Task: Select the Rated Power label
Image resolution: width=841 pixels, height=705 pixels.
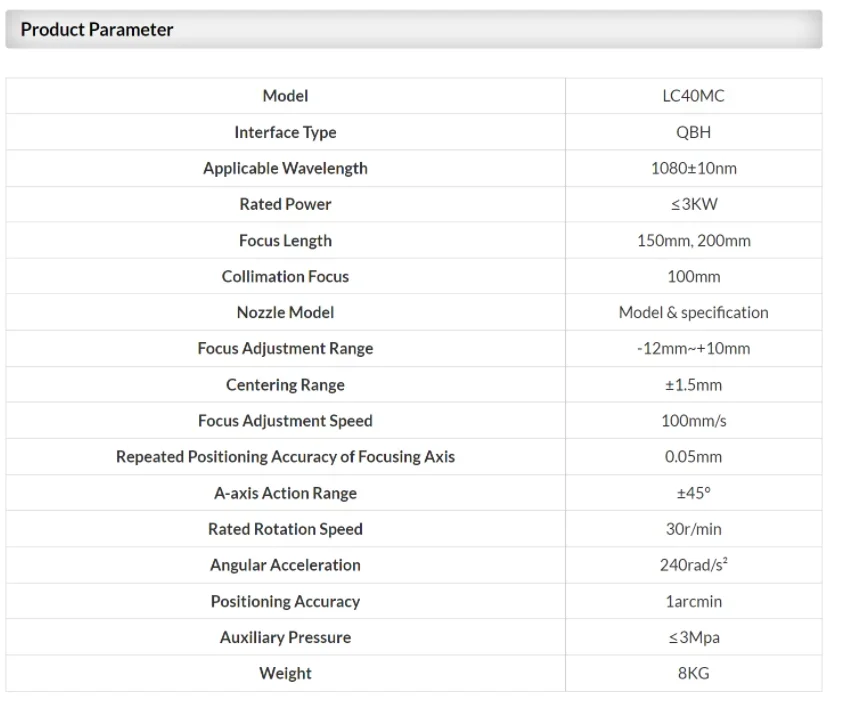Action: (x=285, y=204)
